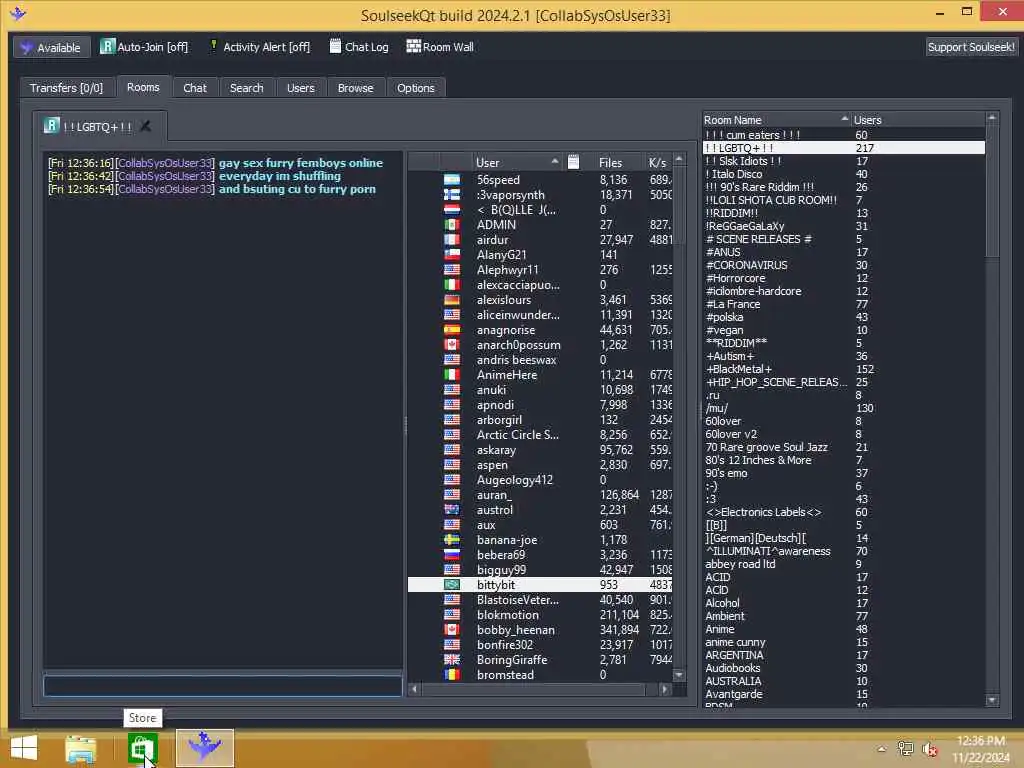
Task: Click flag icon next to bromstead
Action: click(x=452, y=675)
